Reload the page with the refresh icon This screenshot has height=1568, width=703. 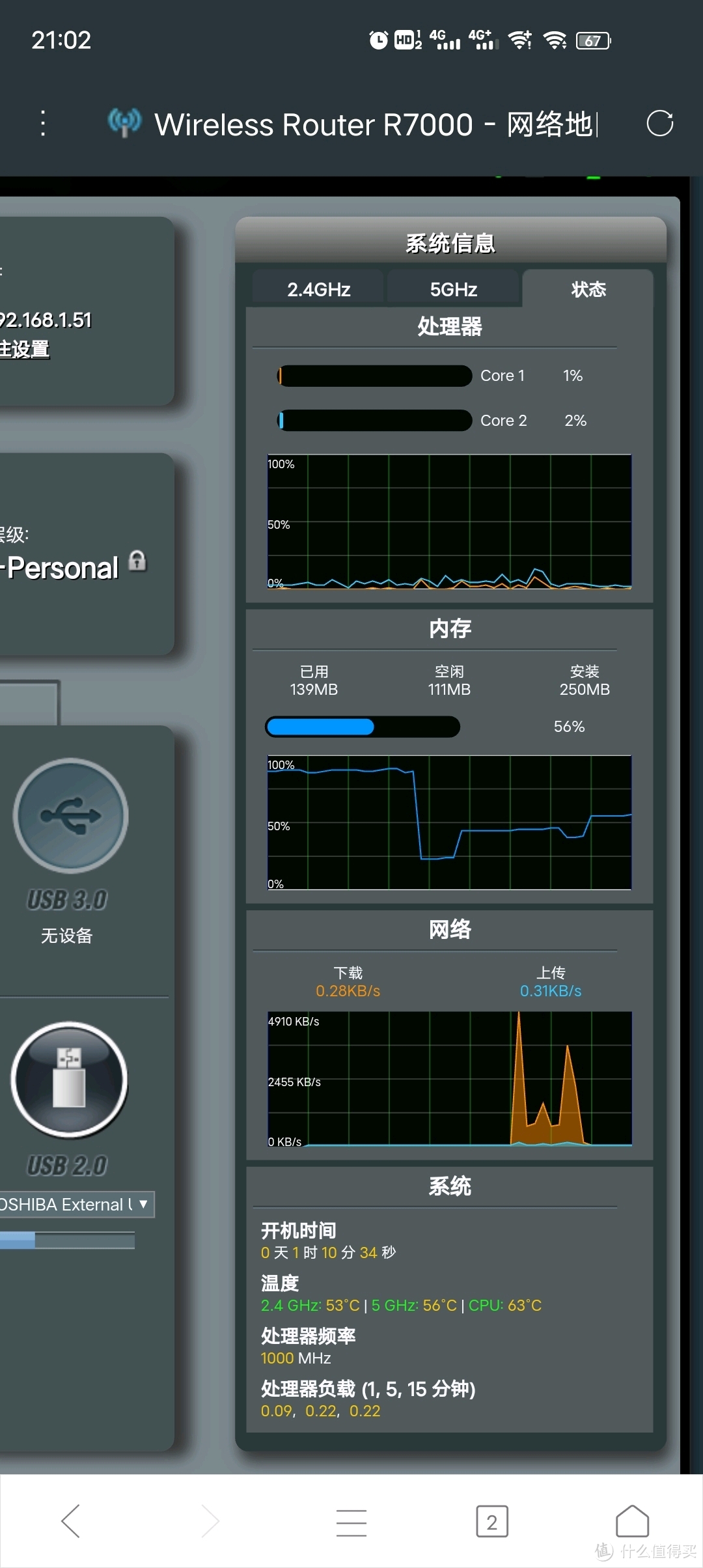[x=659, y=123]
